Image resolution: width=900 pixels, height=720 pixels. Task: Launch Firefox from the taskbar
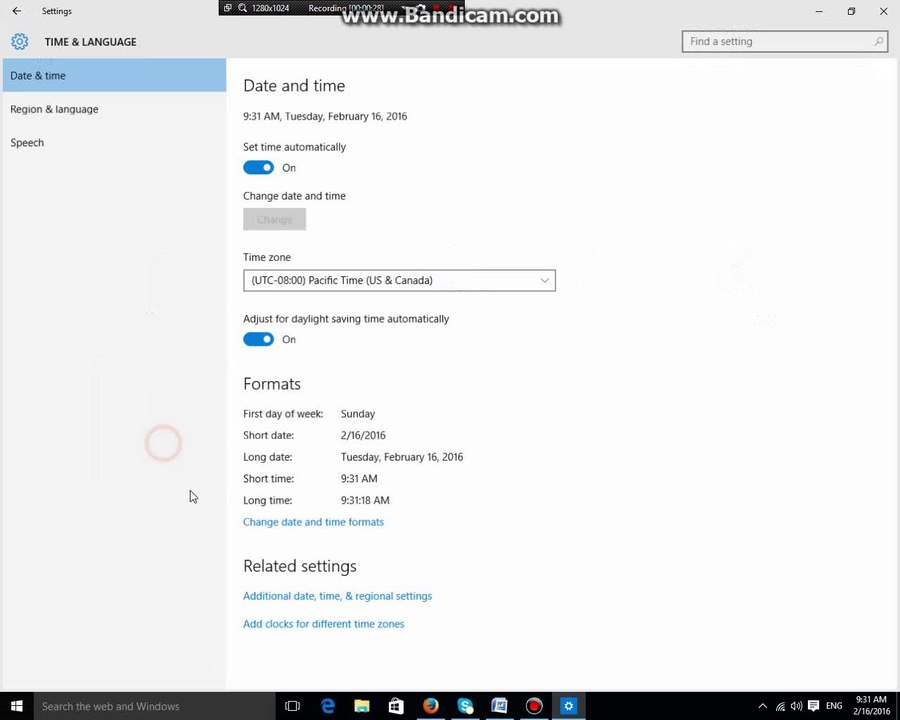coord(430,706)
